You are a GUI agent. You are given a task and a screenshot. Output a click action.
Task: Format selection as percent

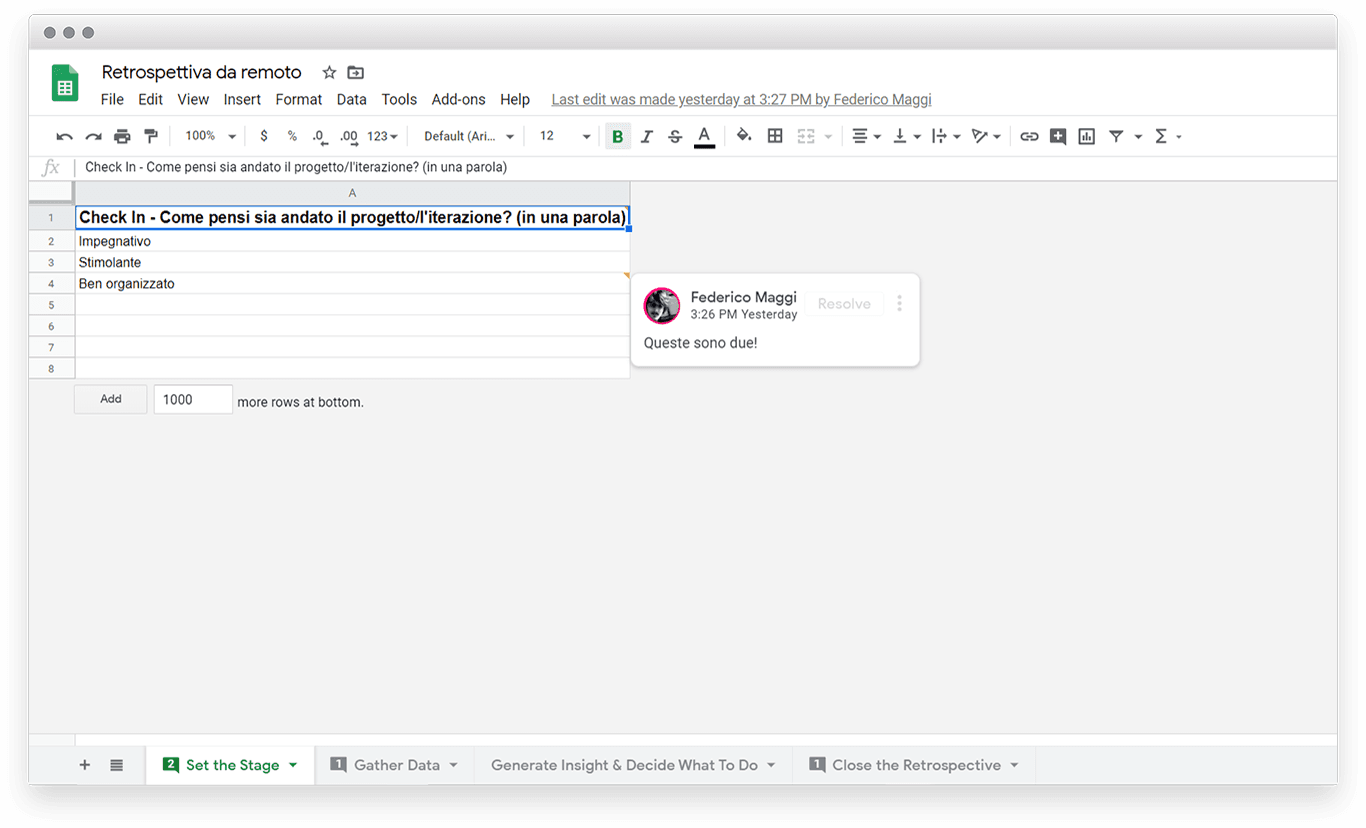[292, 136]
